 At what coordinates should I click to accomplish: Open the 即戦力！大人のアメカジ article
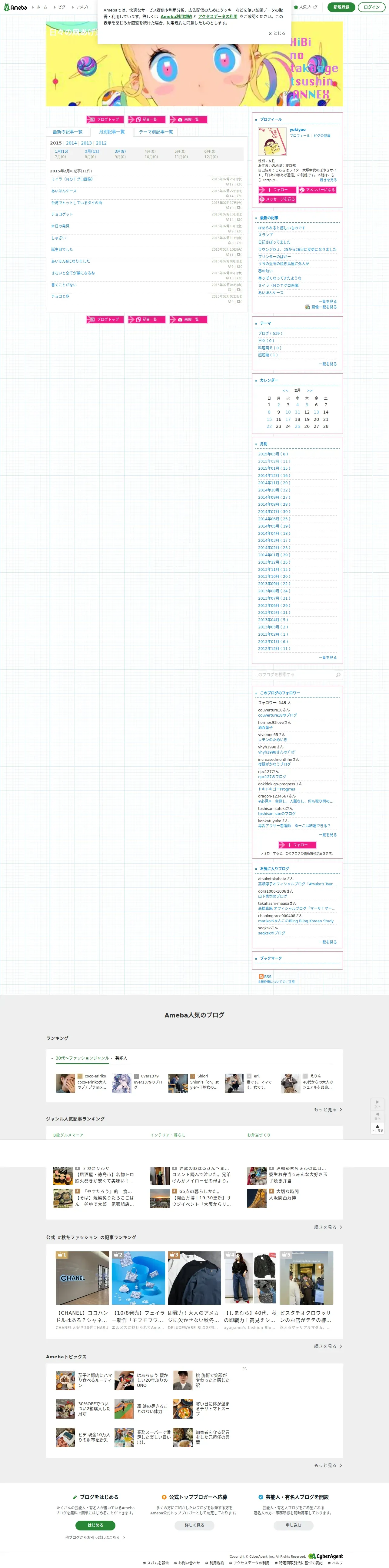tap(194, 1317)
